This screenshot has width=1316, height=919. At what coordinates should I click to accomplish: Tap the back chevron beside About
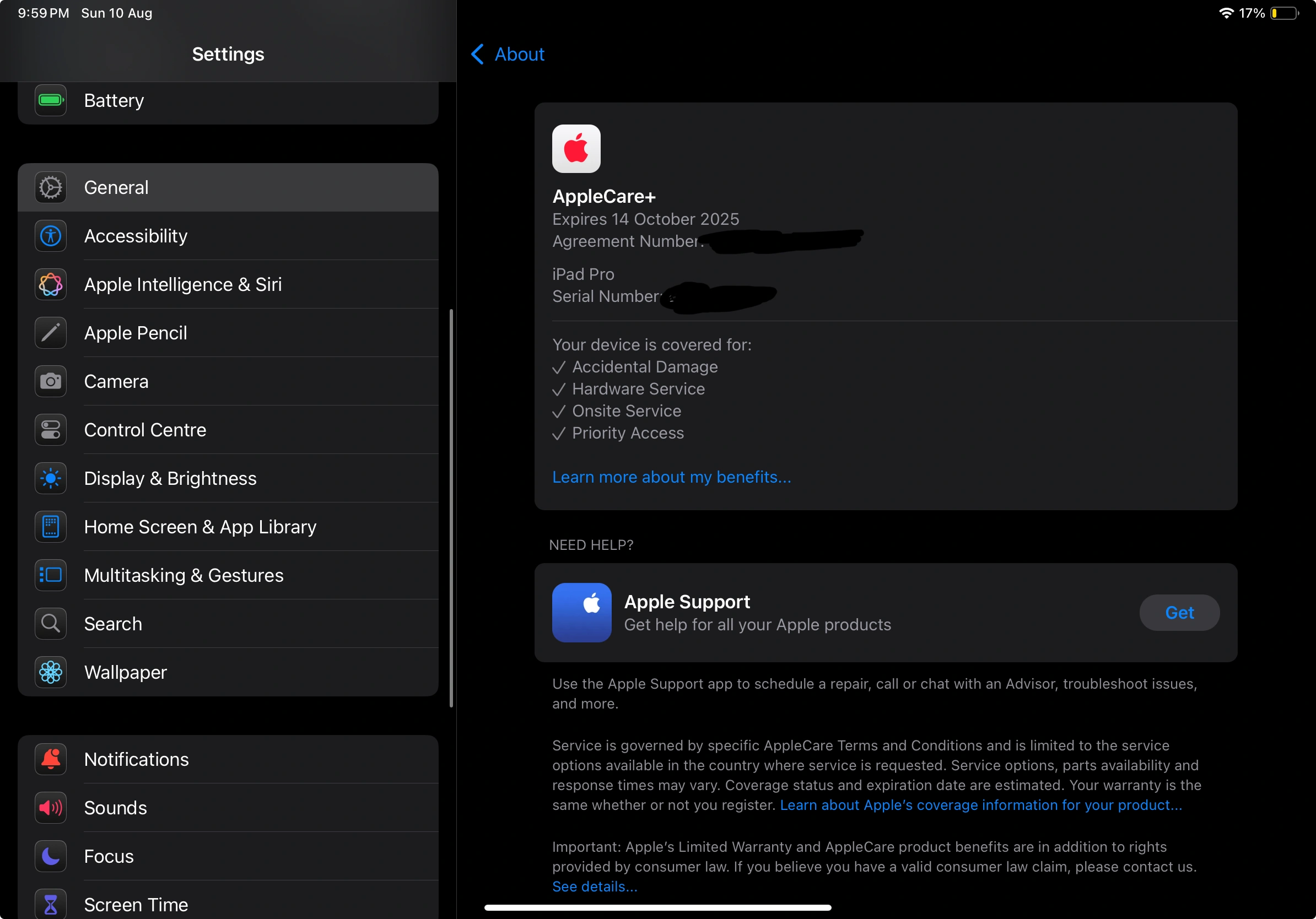(x=477, y=55)
